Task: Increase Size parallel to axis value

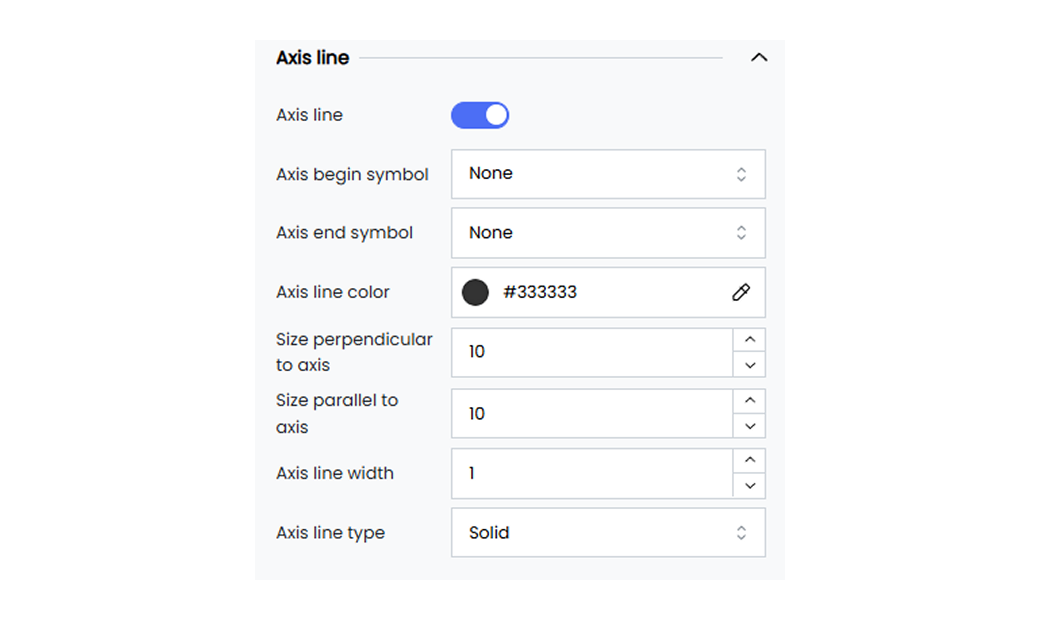Action: point(749,401)
